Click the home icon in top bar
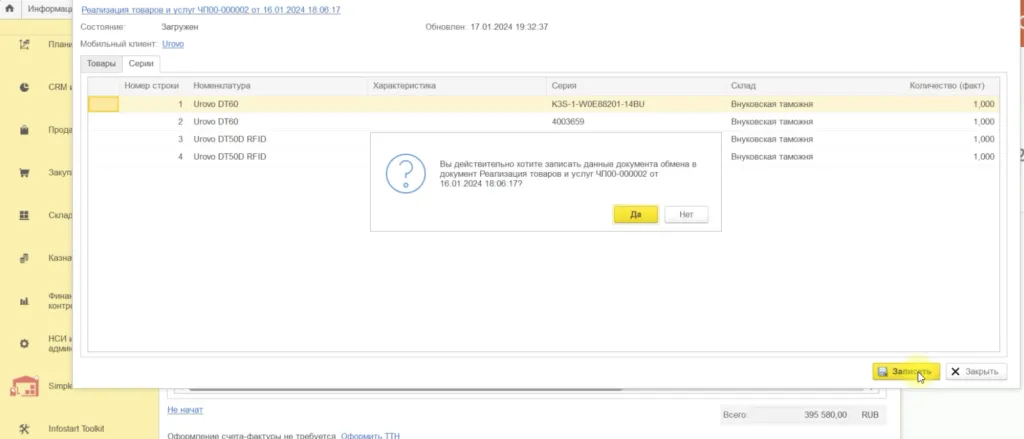The image size is (1024, 439). click(10, 9)
